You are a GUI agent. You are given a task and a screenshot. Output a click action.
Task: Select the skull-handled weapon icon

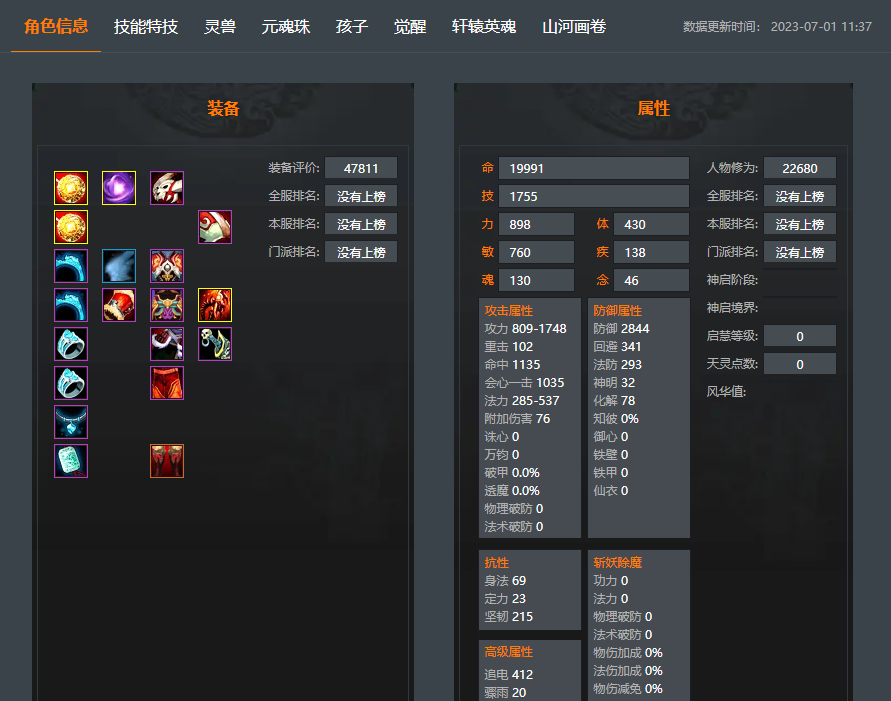click(x=215, y=344)
